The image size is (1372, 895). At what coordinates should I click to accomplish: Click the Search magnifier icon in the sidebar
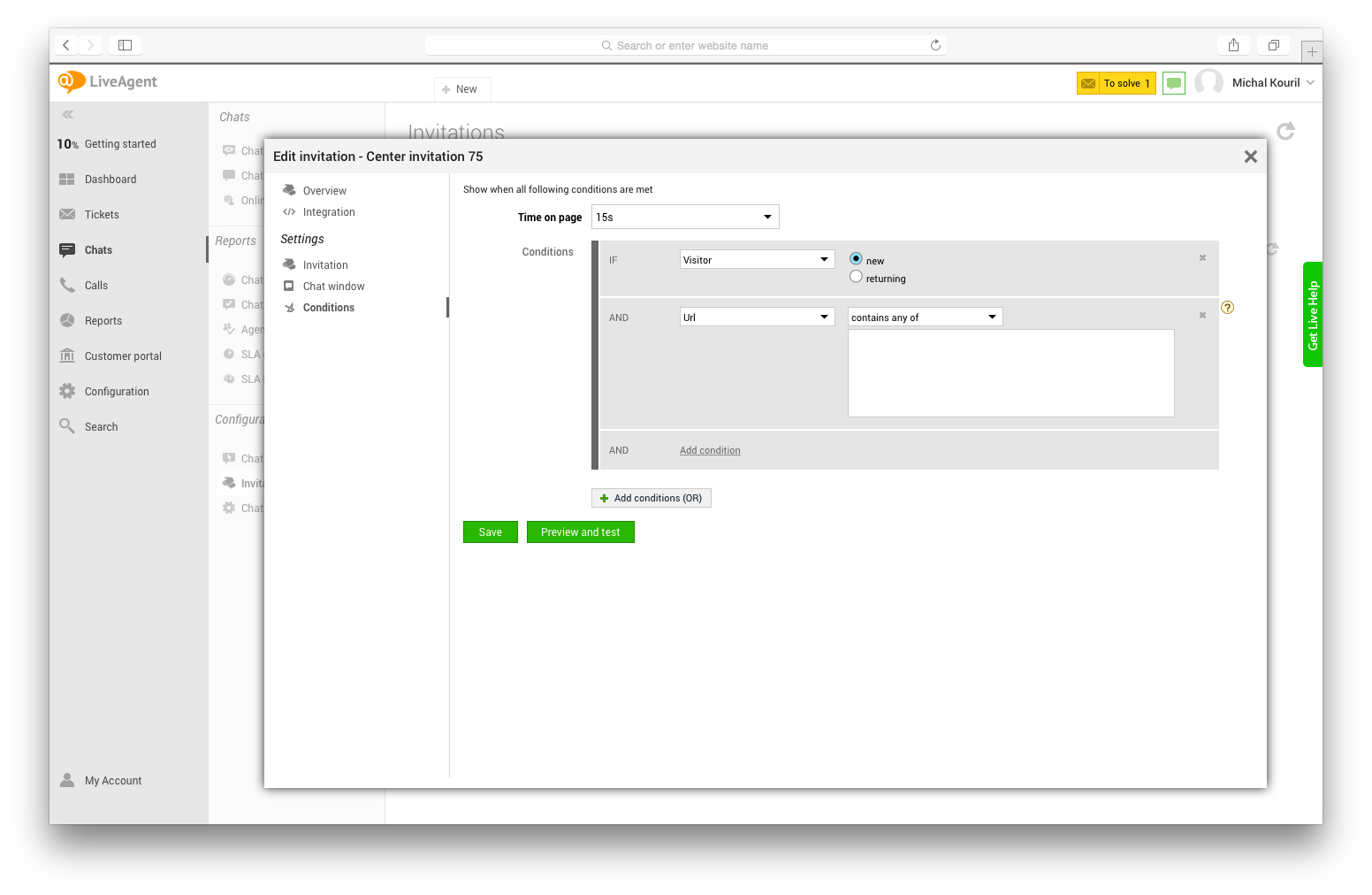(67, 426)
